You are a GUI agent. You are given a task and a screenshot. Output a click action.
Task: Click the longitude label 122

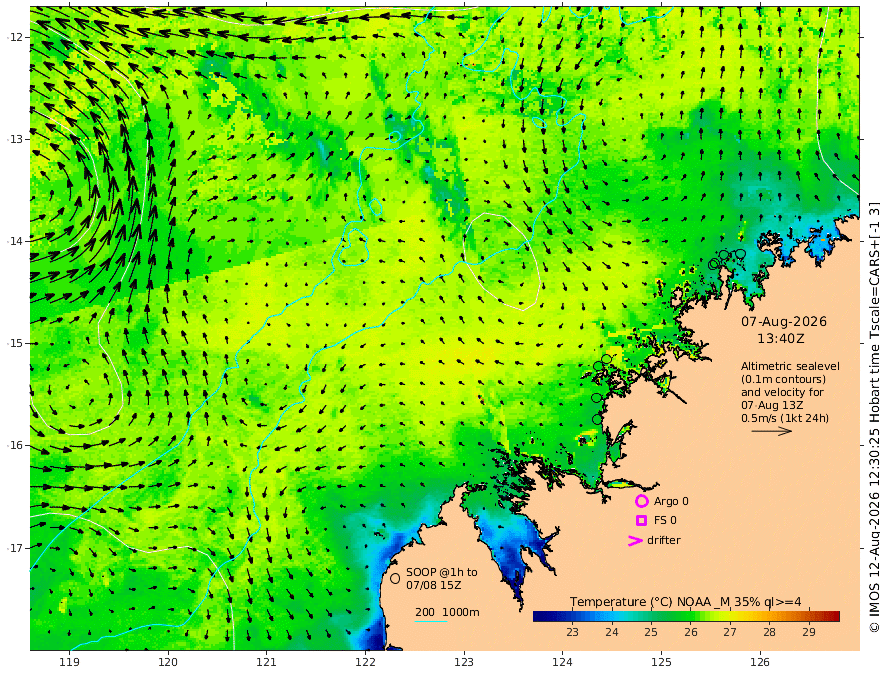pyautogui.click(x=365, y=663)
